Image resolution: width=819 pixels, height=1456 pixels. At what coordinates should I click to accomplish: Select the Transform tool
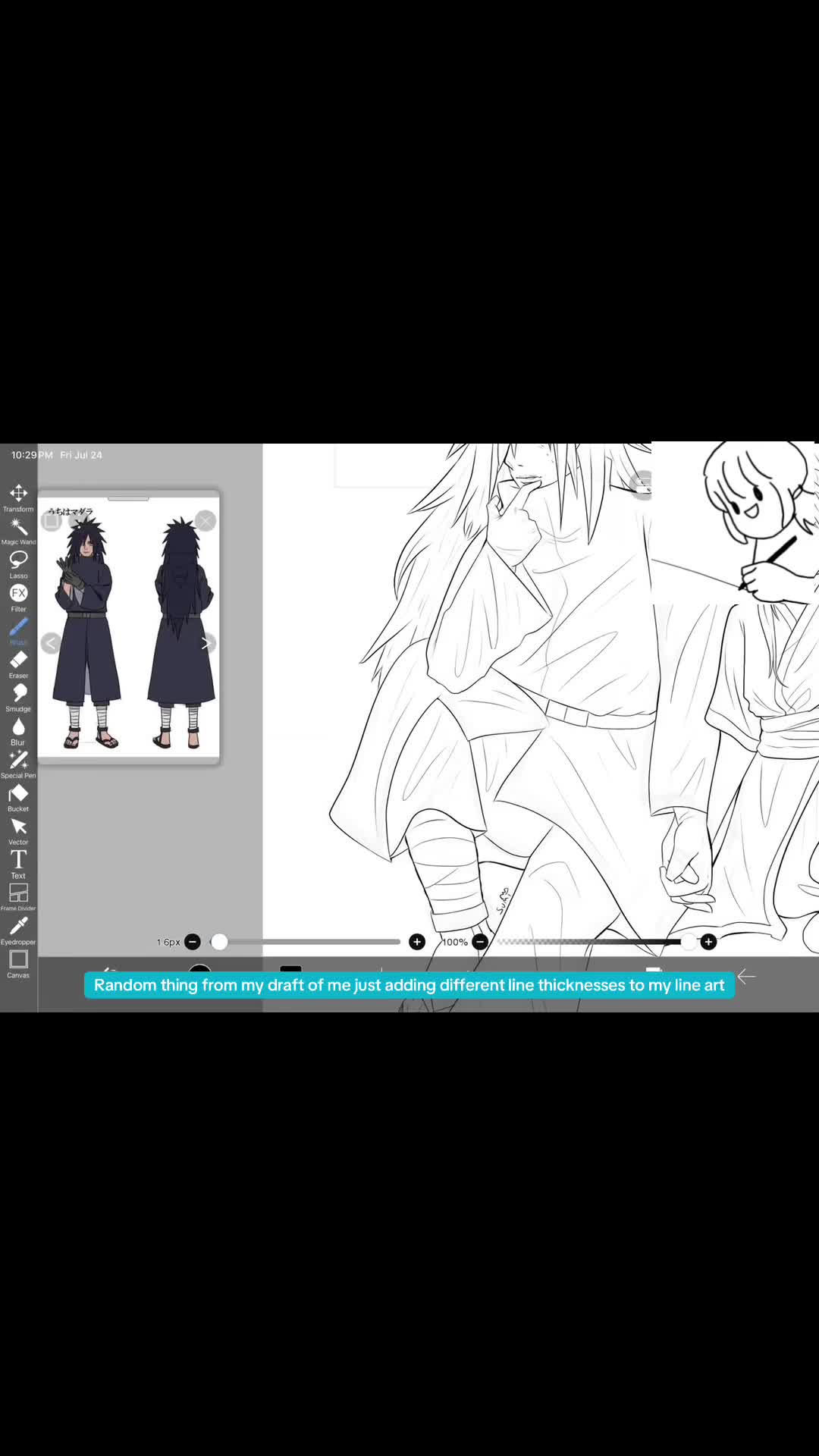18,497
